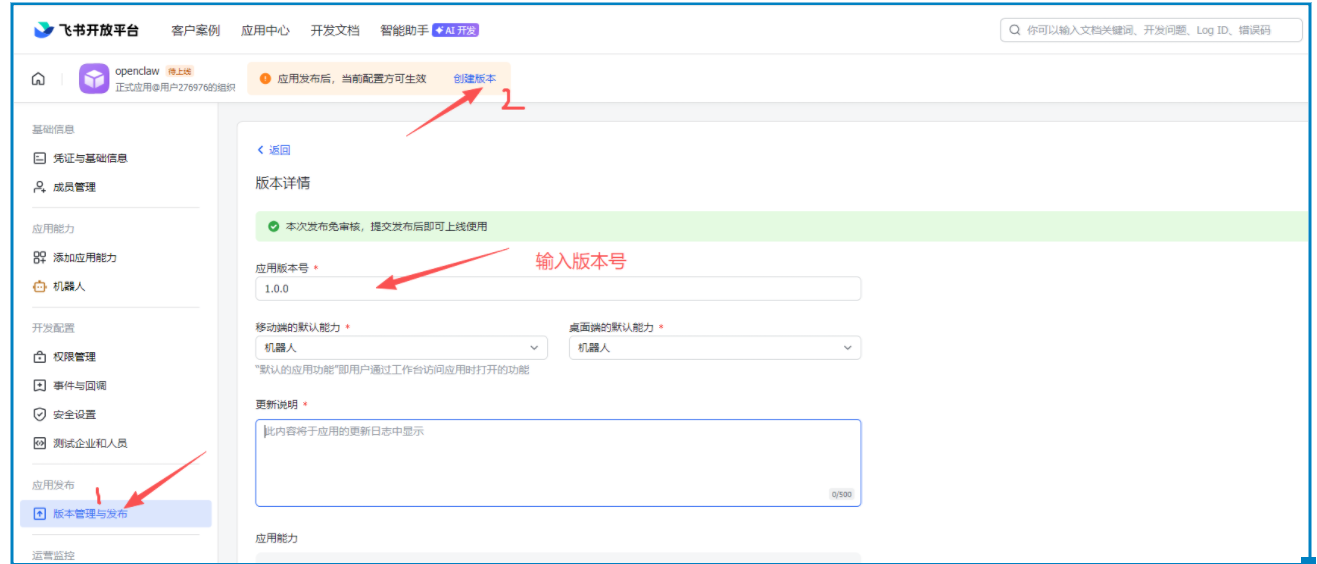Click the 0/500 character counter

click(x=842, y=494)
